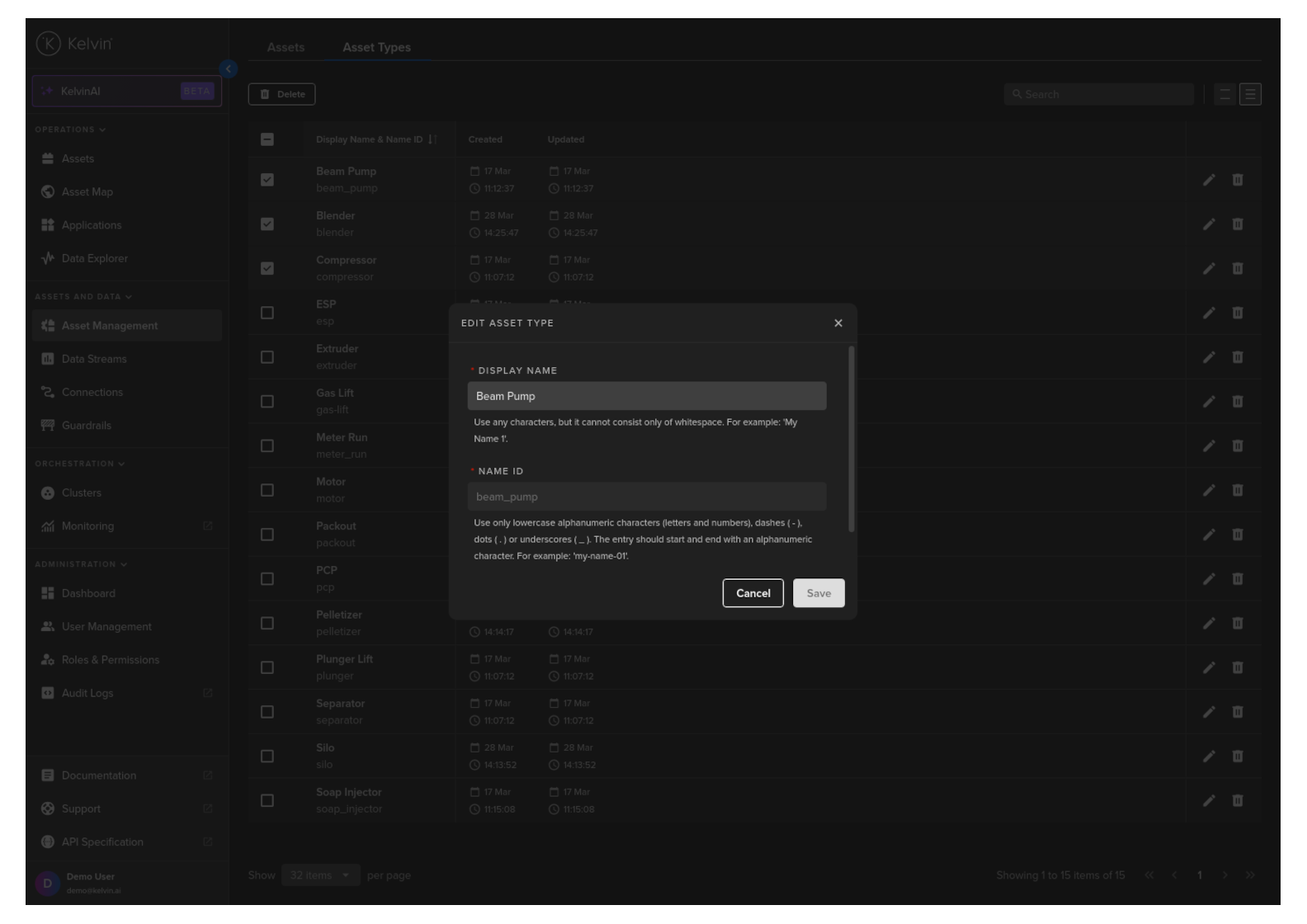1307x924 pixels.
Task: Open Data Explorer in sidebar
Action: coord(94,259)
